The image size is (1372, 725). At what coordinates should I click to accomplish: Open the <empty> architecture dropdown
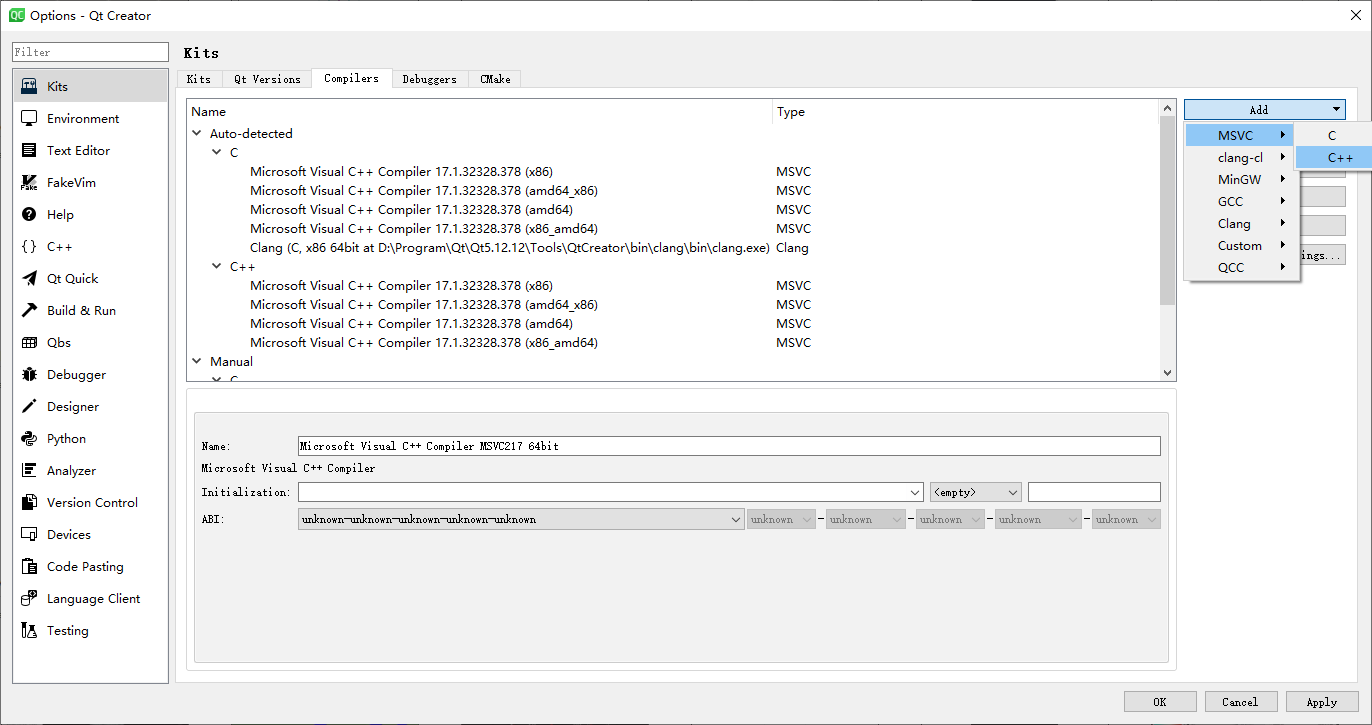[x=975, y=492]
